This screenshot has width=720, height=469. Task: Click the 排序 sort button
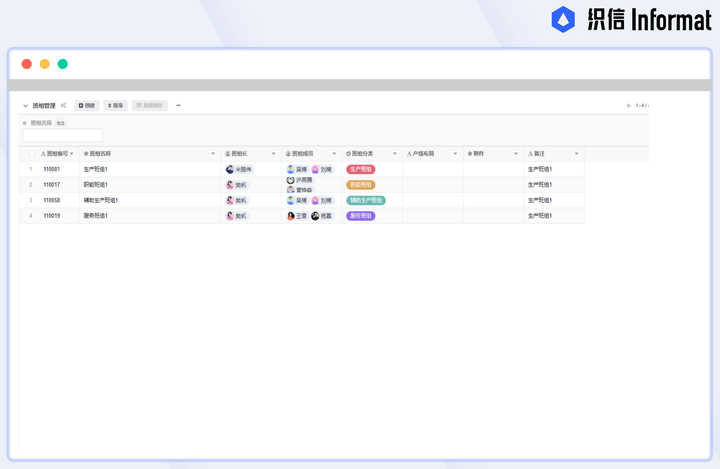click(116, 106)
